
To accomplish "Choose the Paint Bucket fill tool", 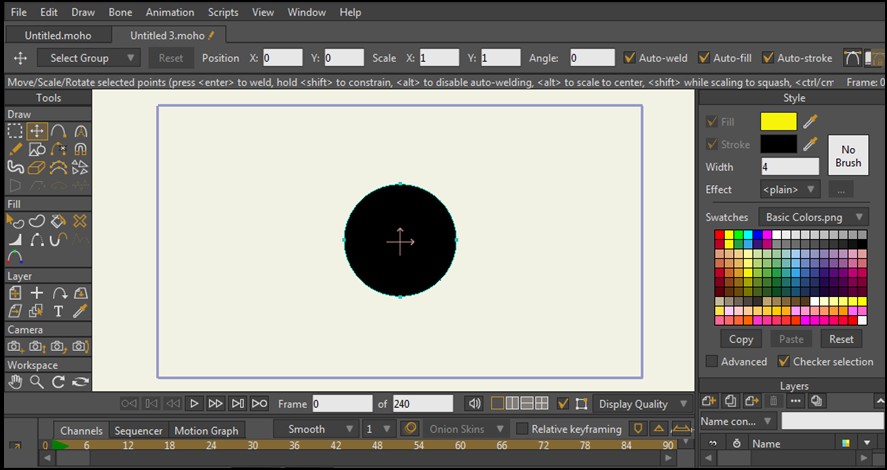I will [59, 221].
